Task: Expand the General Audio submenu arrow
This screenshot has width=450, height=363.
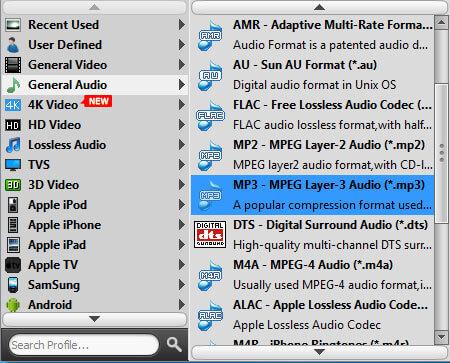Action: click(x=182, y=85)
